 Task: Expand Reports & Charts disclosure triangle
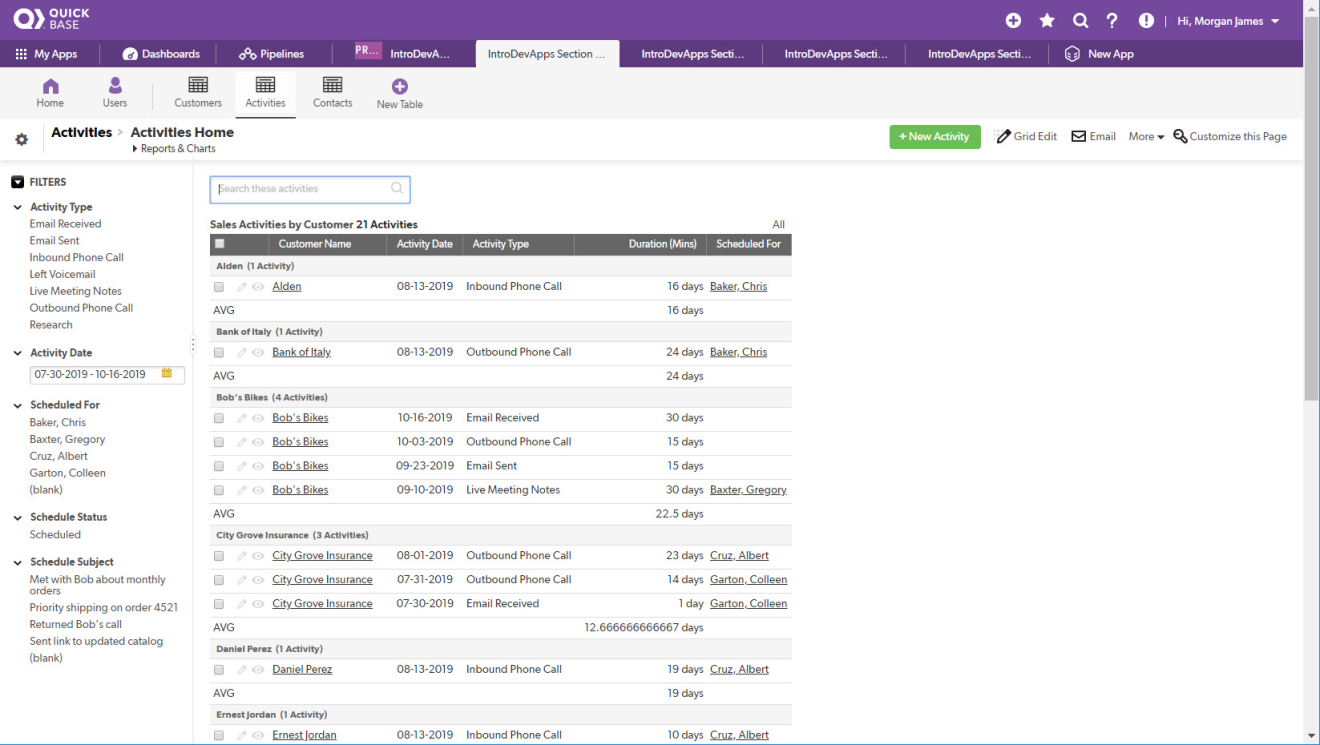click(135, 149)
